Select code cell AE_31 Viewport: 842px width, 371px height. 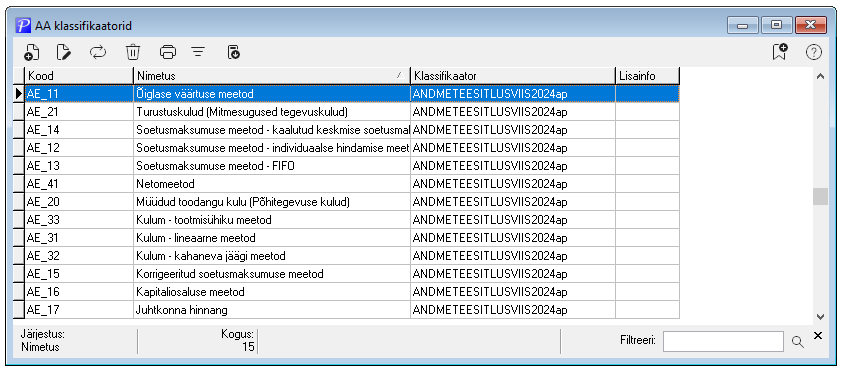79,238
